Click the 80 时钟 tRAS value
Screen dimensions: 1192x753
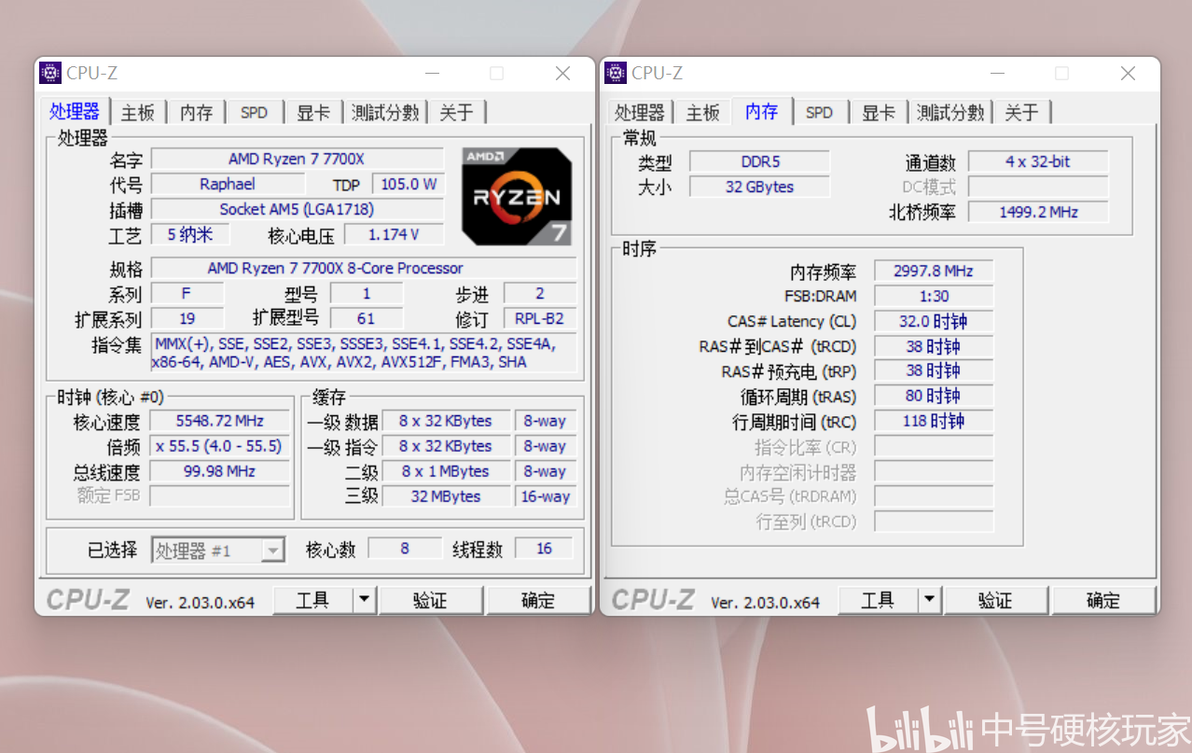click(934, 396)
